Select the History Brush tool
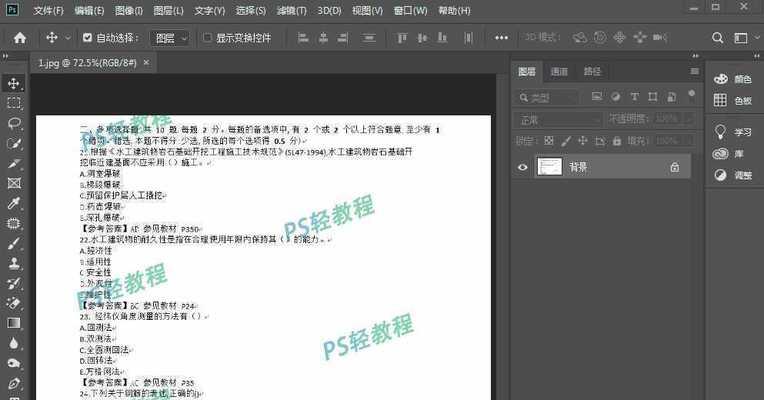This screenshot has width=764, height=400. [x=14, y=283]
